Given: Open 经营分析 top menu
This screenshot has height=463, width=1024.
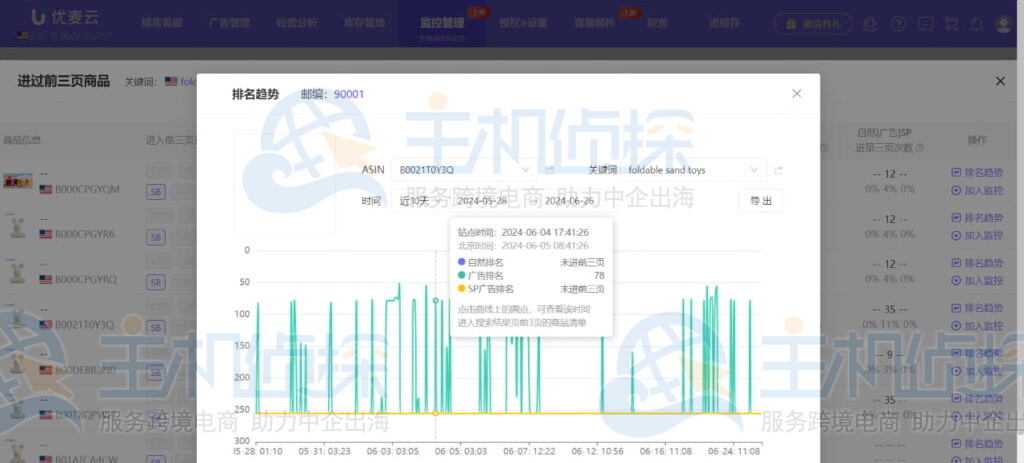Looking at the screenshot, I should click(x=296, y=23).
